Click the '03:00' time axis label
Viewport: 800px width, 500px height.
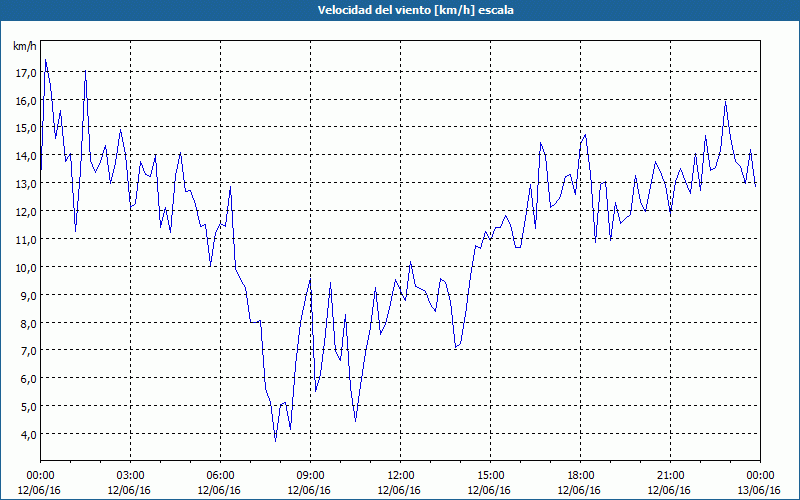(x=130, y=476)
